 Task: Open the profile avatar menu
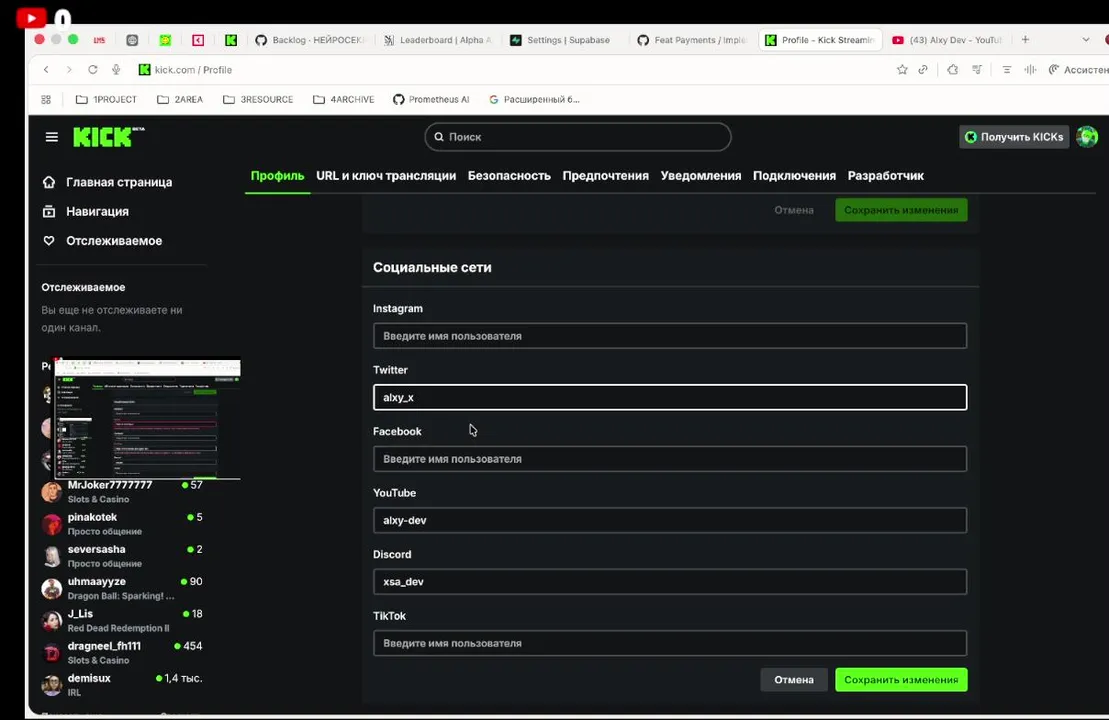pyautogui.click(x=1087, y=137)
